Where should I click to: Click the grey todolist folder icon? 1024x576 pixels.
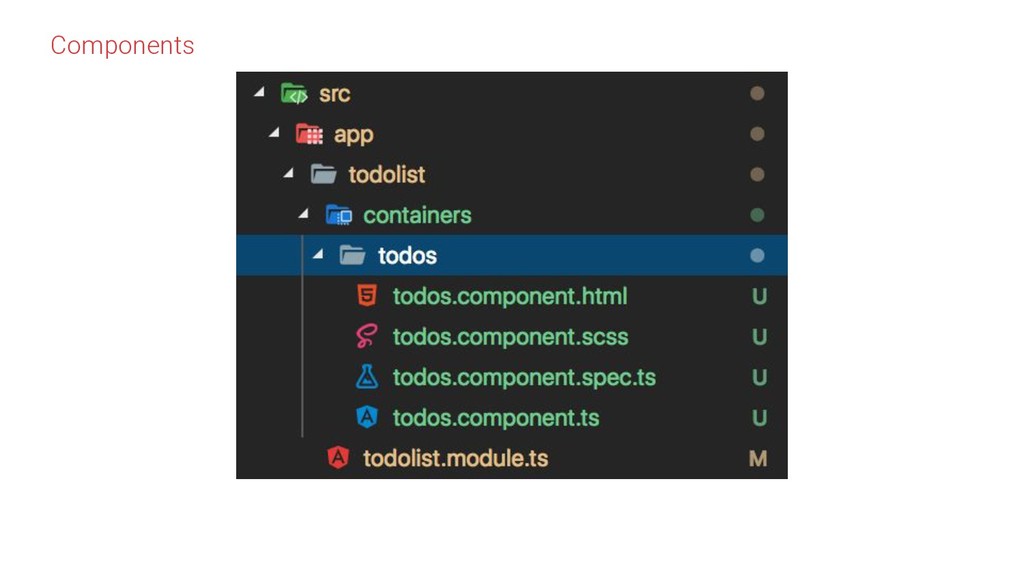click(x=323, y=175)
